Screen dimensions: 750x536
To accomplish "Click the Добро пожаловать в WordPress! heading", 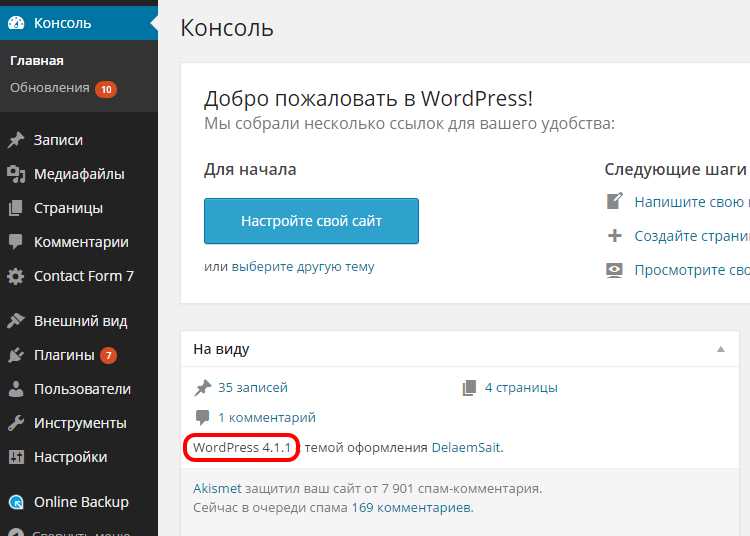I will [x=368, y=99].
